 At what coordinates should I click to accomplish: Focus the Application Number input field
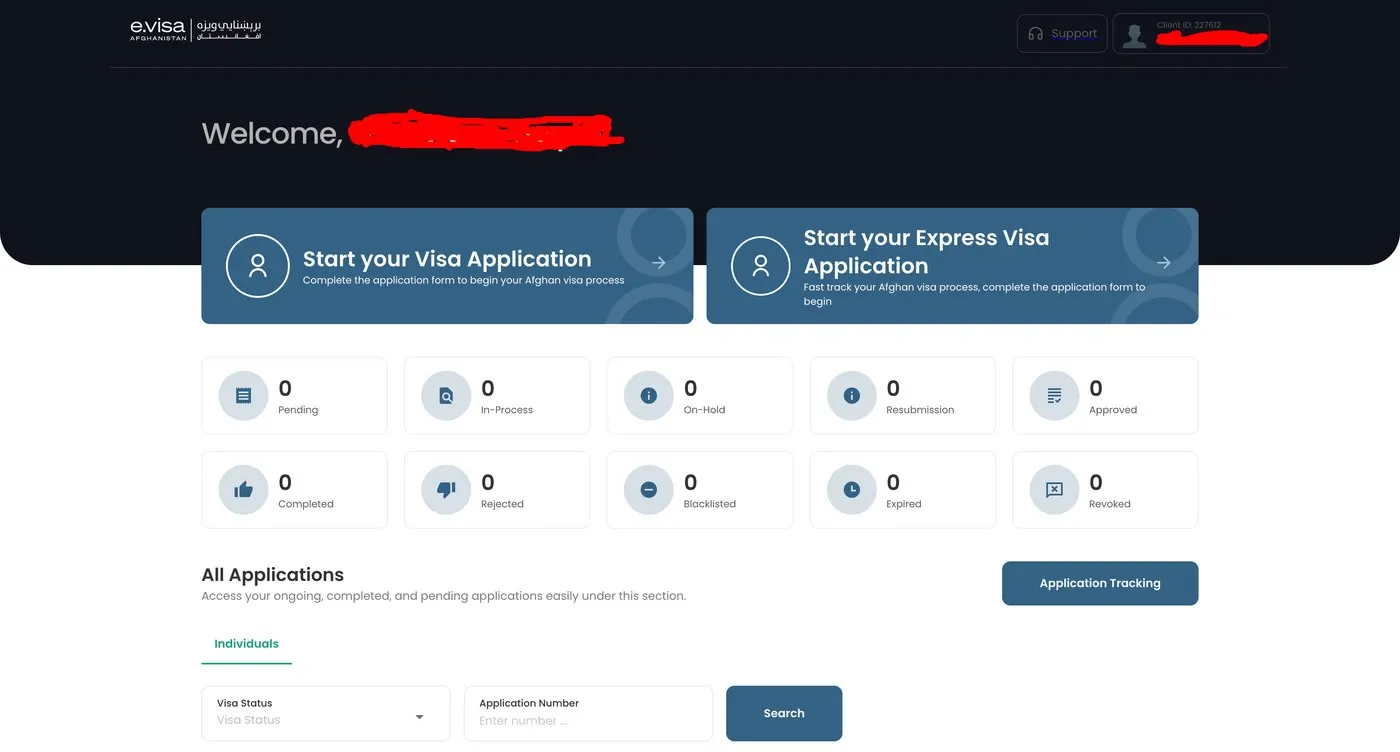(588, 713)
